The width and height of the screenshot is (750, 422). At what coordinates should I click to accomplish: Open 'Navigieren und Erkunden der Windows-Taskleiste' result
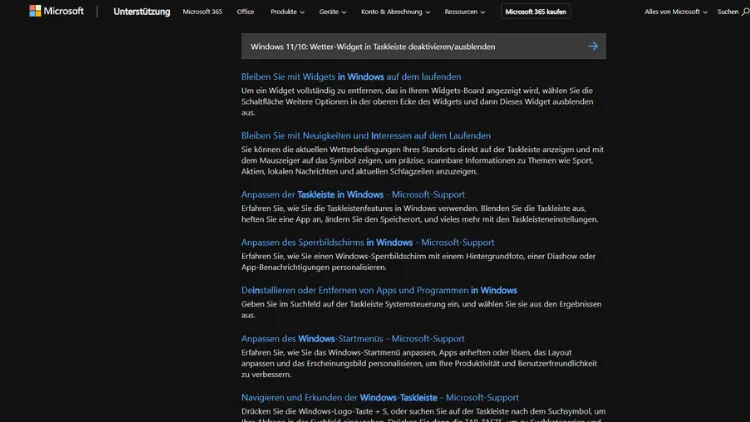click(x=380, y=397)
